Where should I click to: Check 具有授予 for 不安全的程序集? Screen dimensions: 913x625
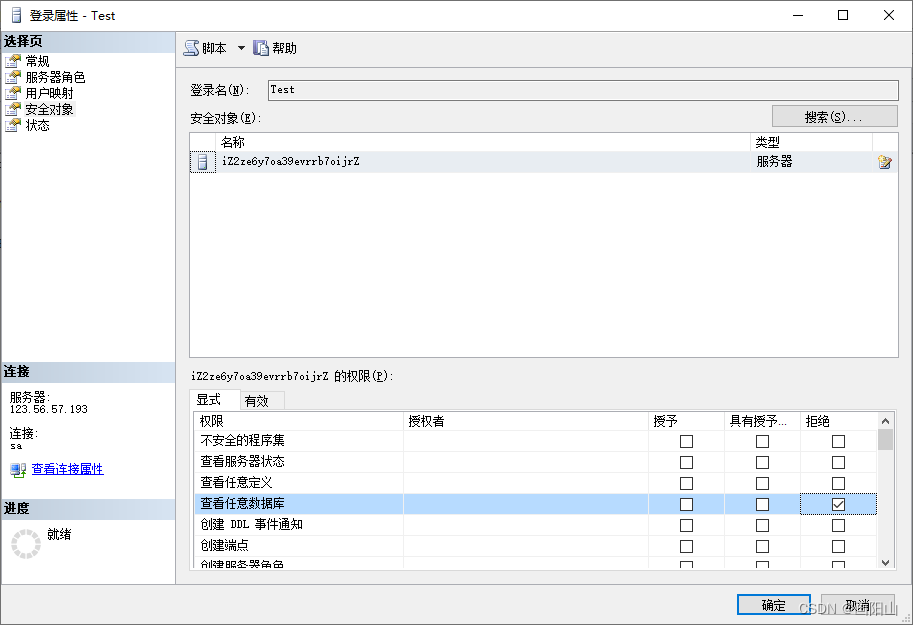coord(762,442)
